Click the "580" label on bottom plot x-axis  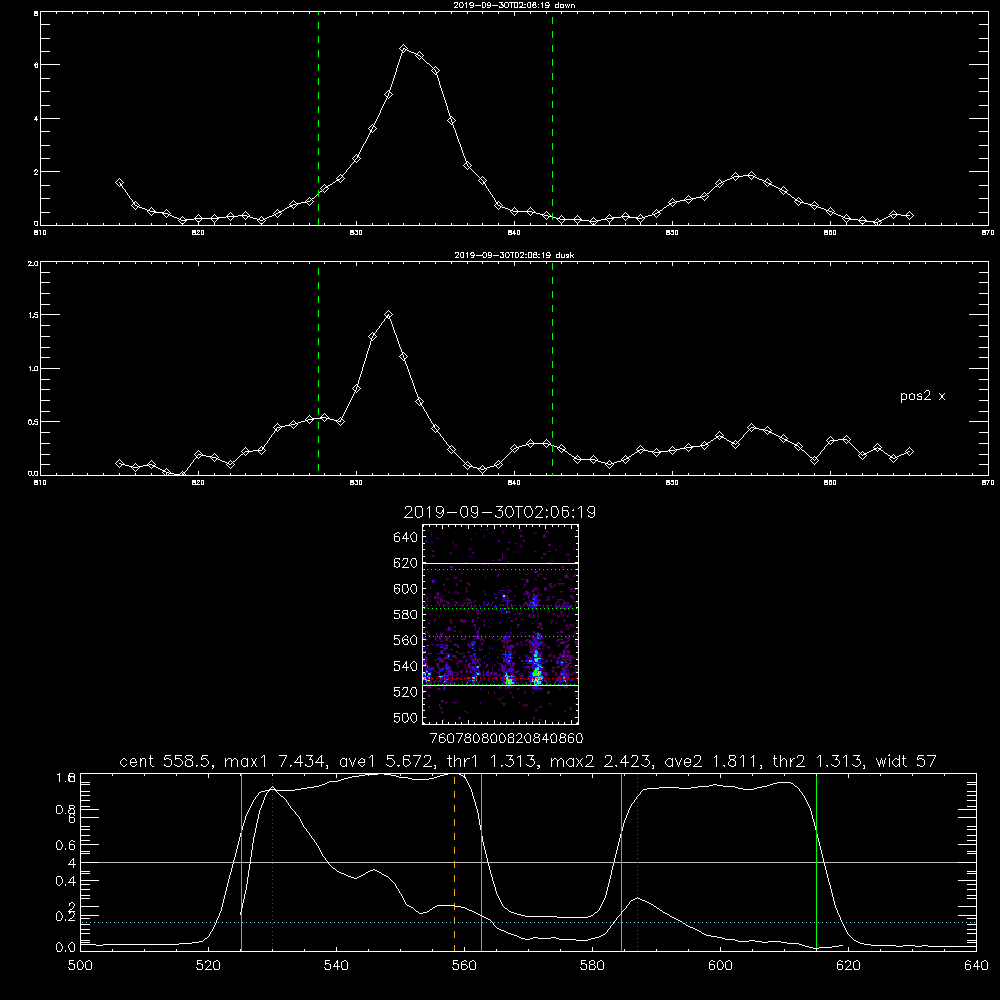tap(592, 966)
